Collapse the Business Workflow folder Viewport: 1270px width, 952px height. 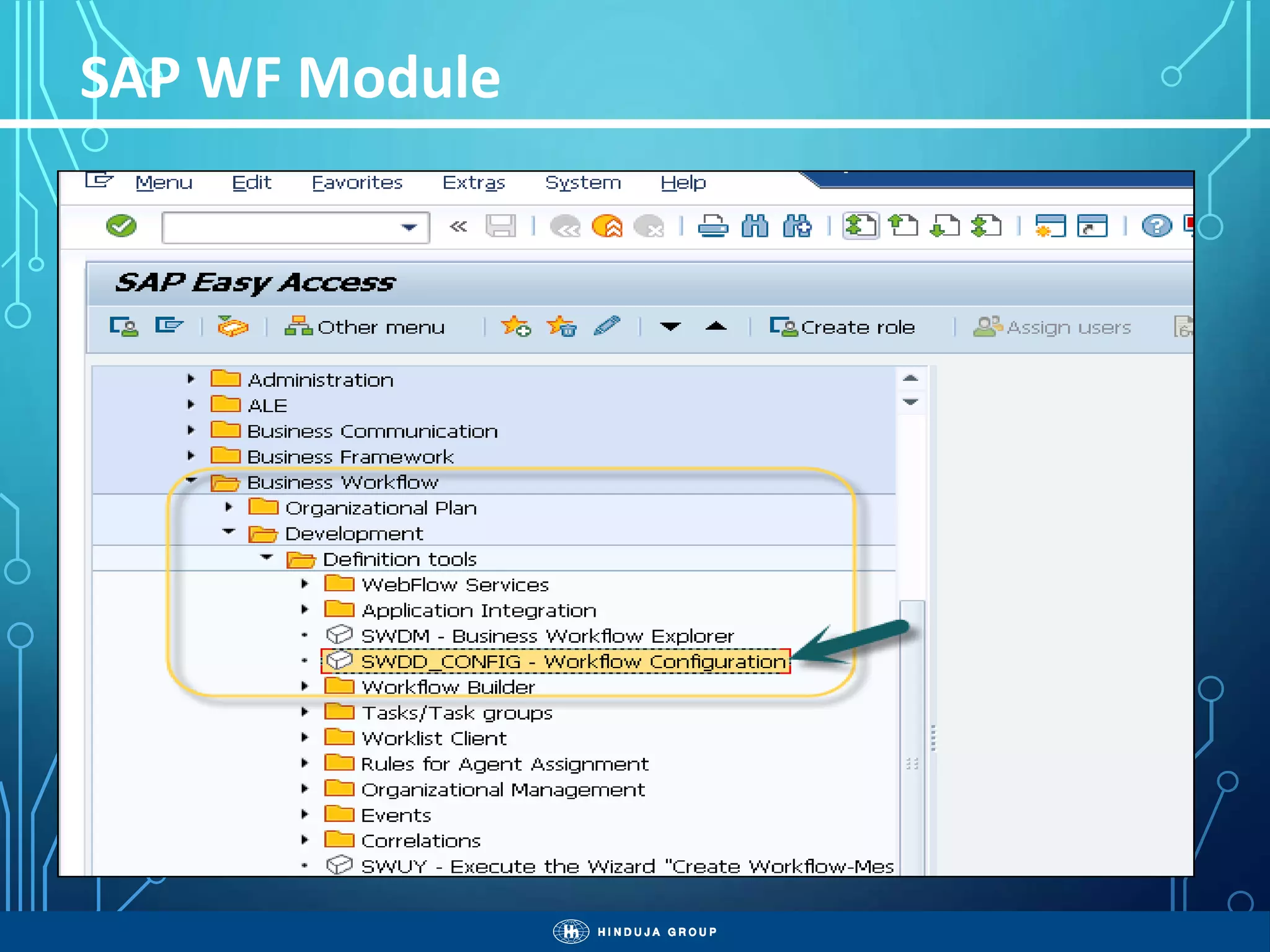point(191,480)
